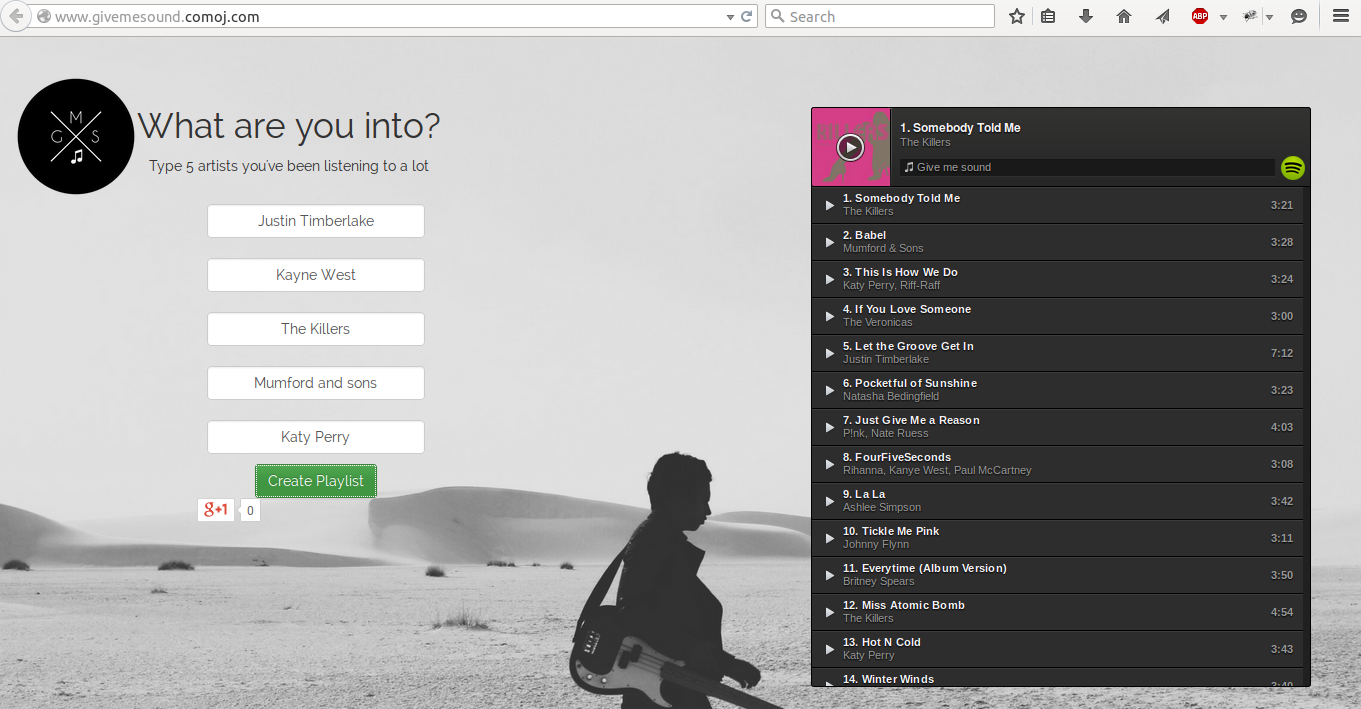Open Adblock Plus dropdown arrow
The width and height of the screenshot is (1361, 709).
tap(1223, 17)
